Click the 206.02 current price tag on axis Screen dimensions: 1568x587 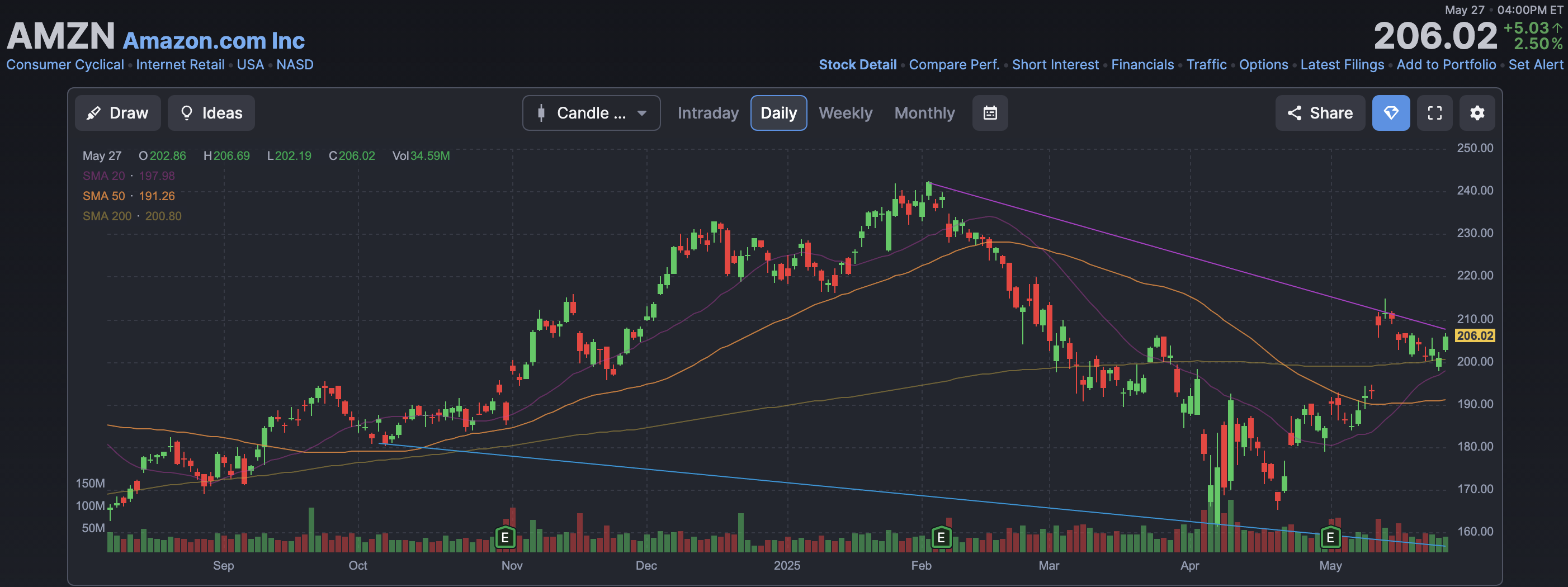tap(1474, 336)
